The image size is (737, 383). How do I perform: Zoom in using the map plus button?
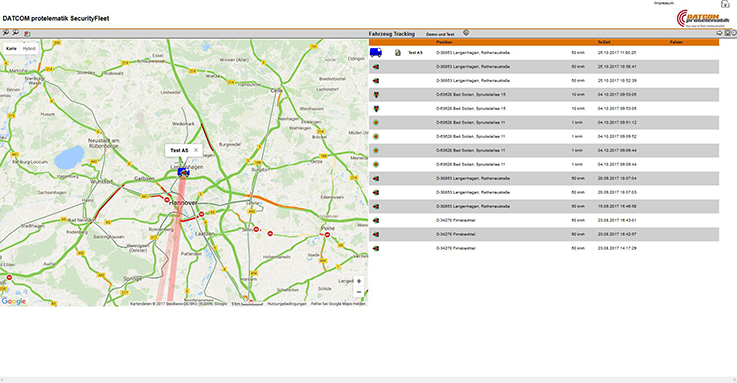[359, 281]
